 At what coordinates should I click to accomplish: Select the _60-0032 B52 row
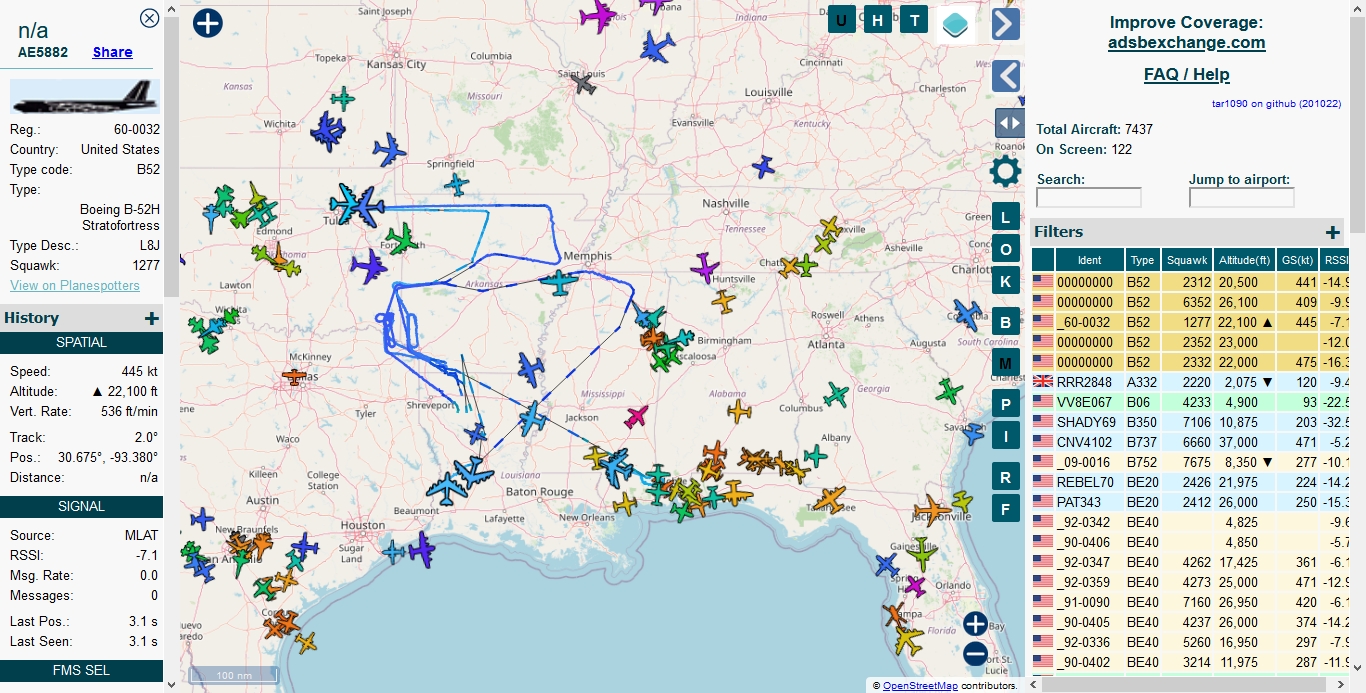click(x=1191, y=322)
